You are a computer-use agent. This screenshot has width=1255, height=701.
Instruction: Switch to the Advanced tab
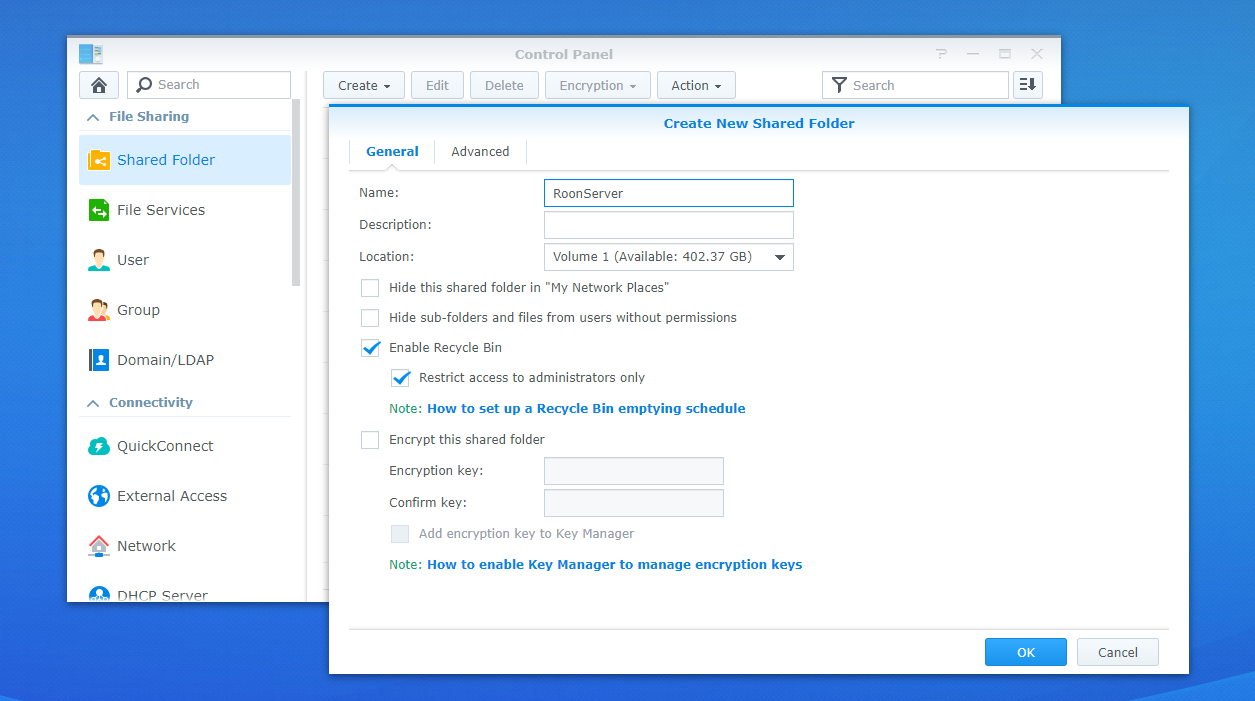(480, 152)
